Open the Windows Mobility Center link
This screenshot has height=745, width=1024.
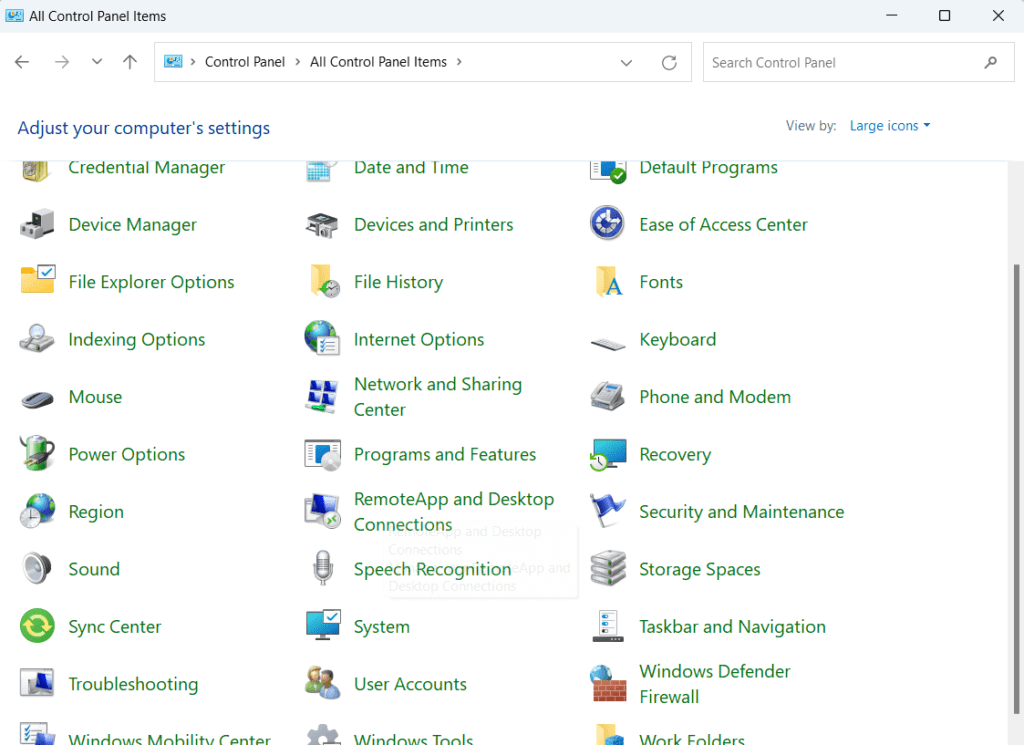(169, 738)
